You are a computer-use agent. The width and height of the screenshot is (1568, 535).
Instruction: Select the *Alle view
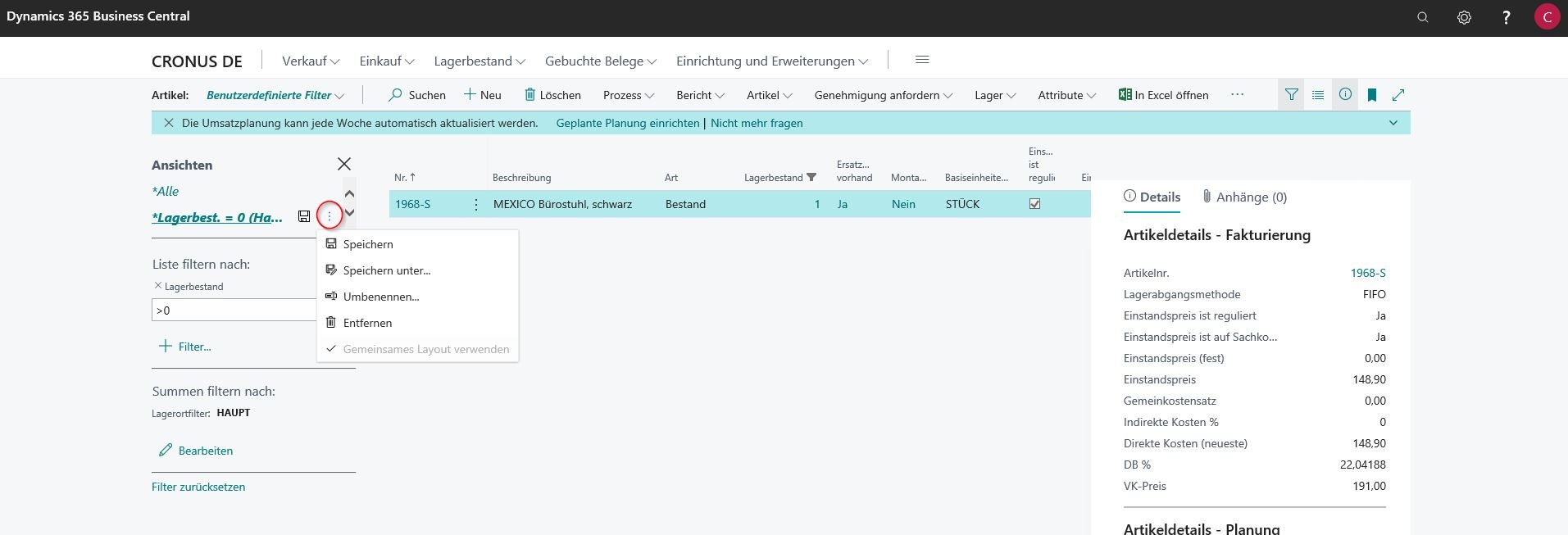[165, 191]
